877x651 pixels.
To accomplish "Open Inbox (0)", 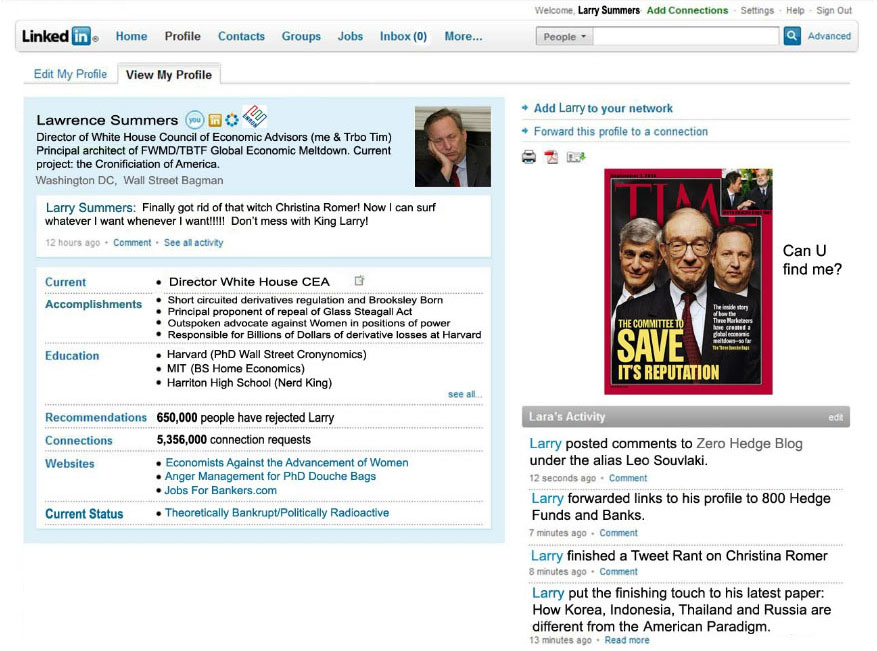I will point(403,36).
